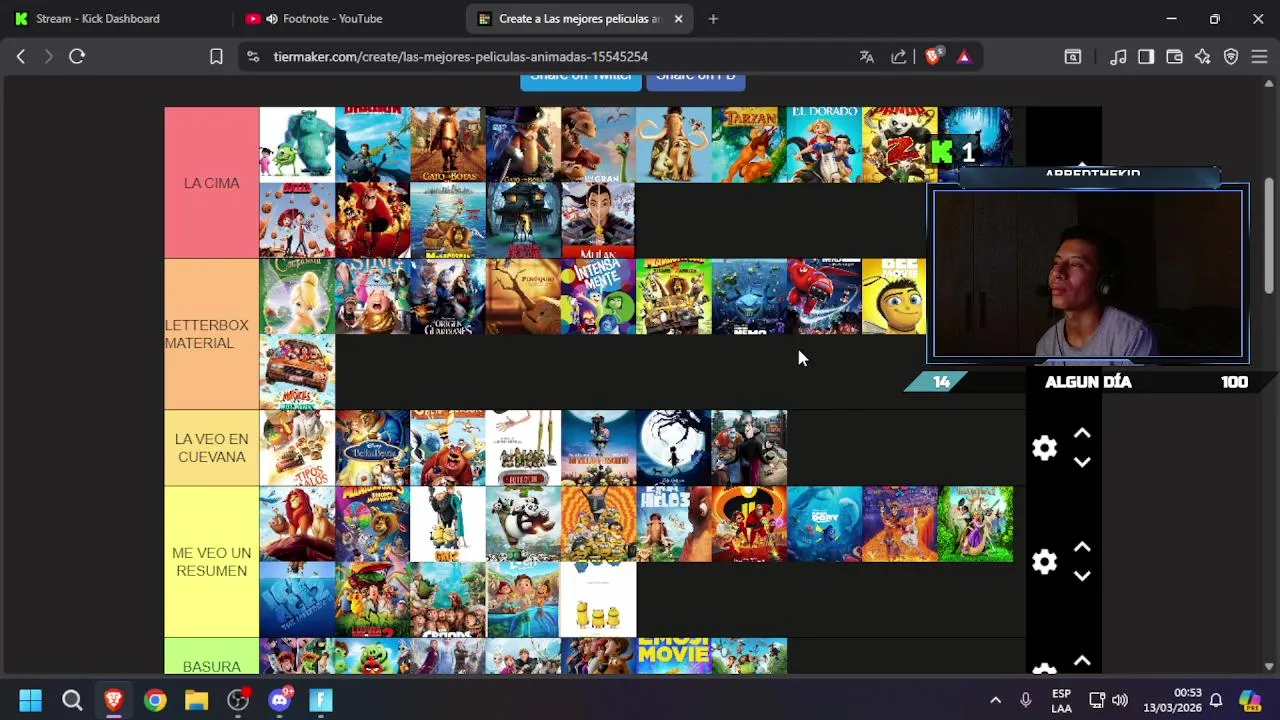Image resolution: width=1280 pixels, height=720 pixels.
Task: Open Fortnite from the taskbar
Action: [x=321, y=700]
